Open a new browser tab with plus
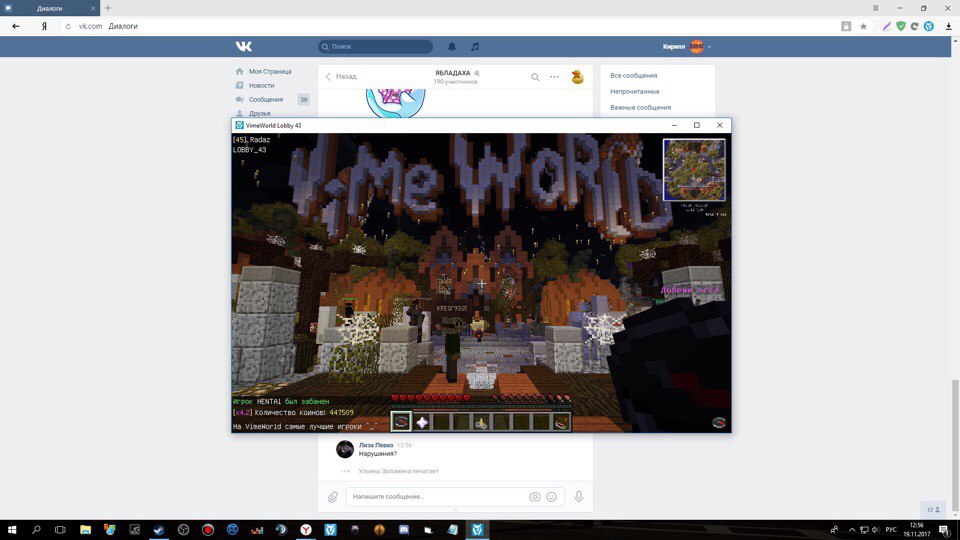 (108, 8)
